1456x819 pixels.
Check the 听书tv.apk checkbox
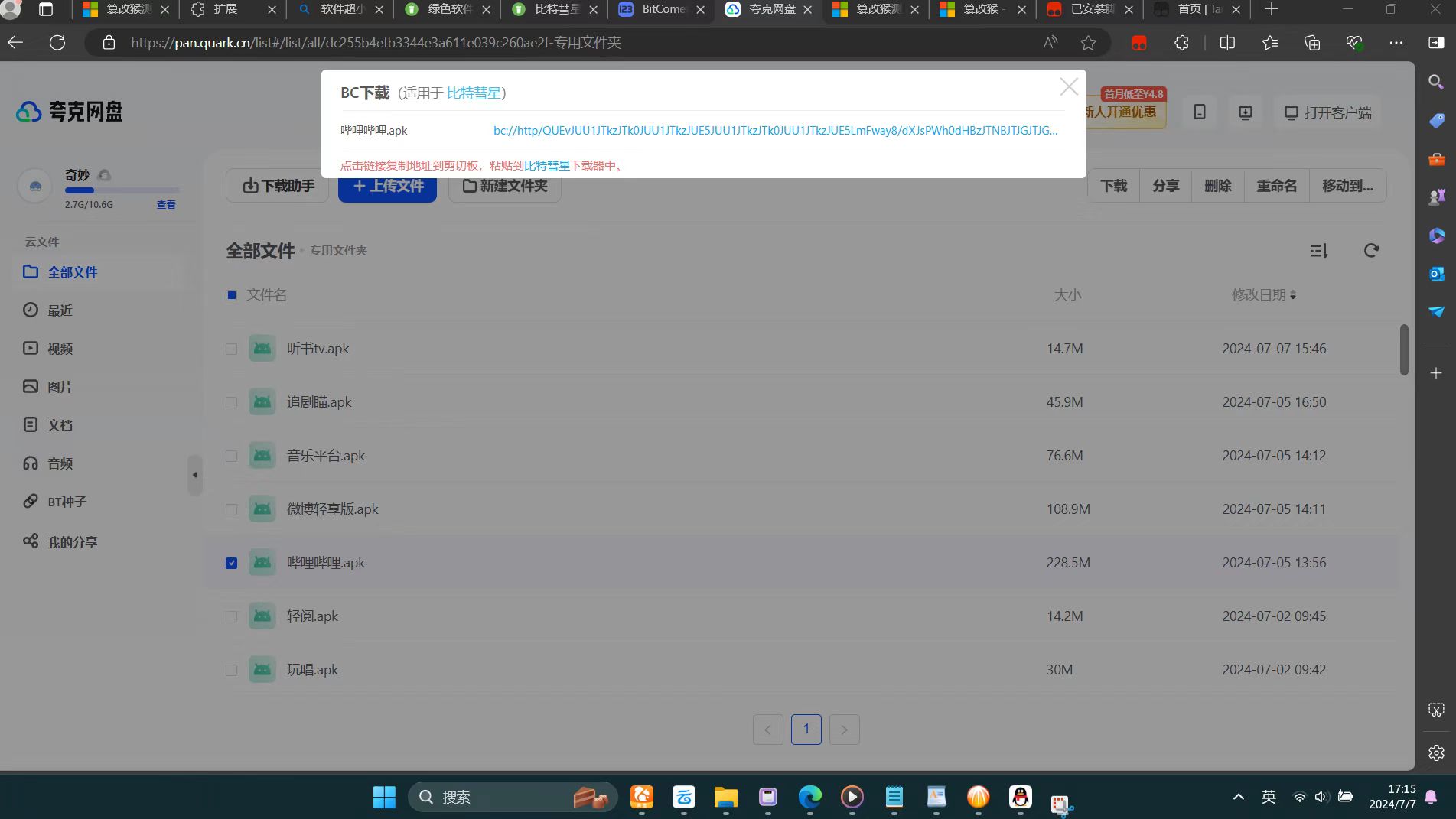click(x=231, y=349)
